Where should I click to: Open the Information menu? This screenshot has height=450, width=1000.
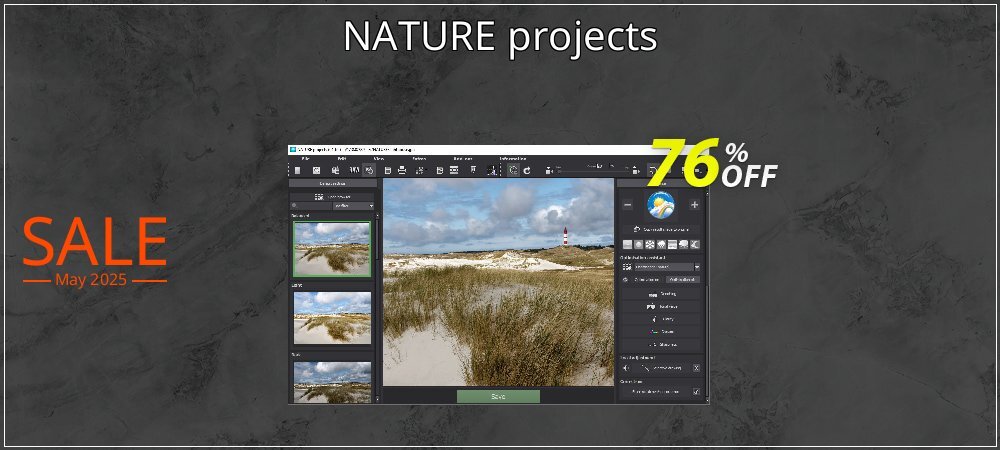pos(513,158)
